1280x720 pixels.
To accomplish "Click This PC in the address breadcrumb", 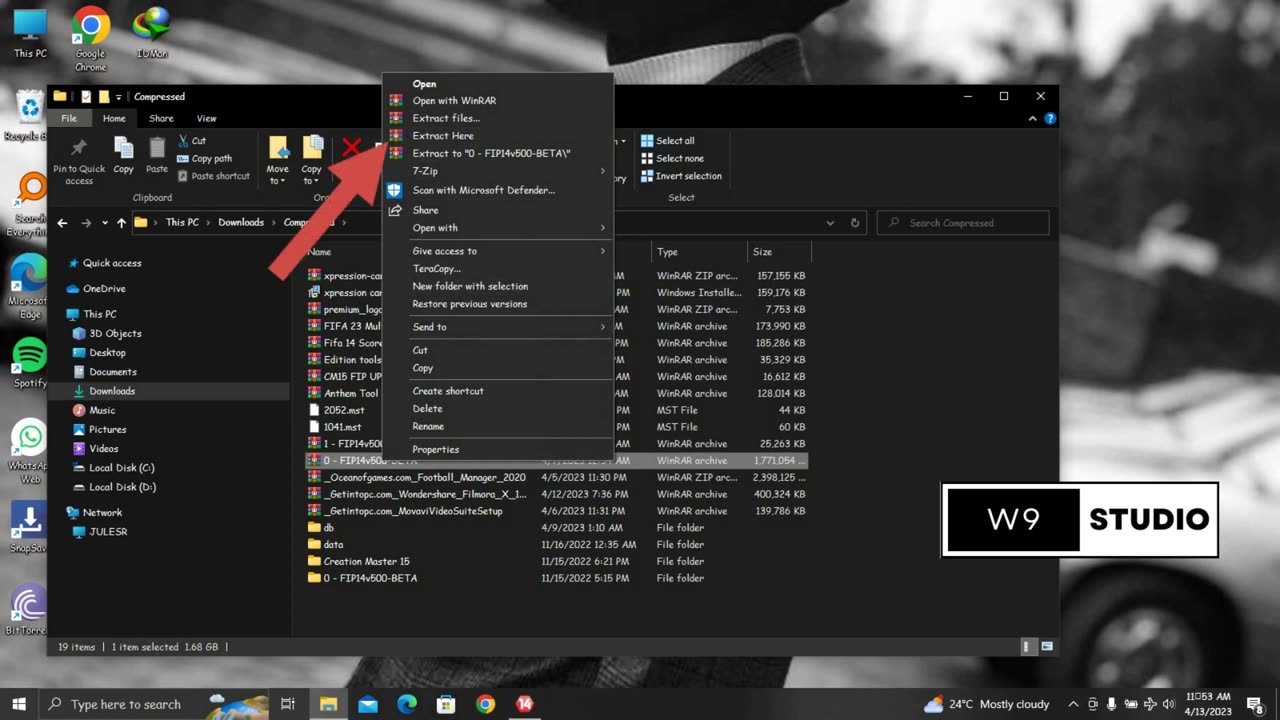I will click(x=182, y=222).
